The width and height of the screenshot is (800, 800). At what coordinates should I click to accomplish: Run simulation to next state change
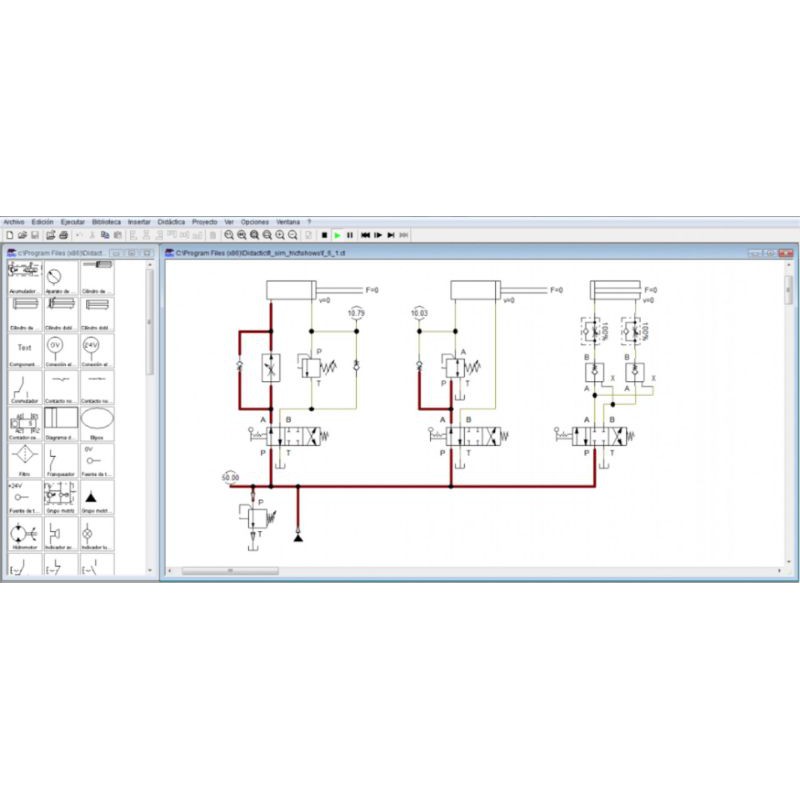click(391, 235)
